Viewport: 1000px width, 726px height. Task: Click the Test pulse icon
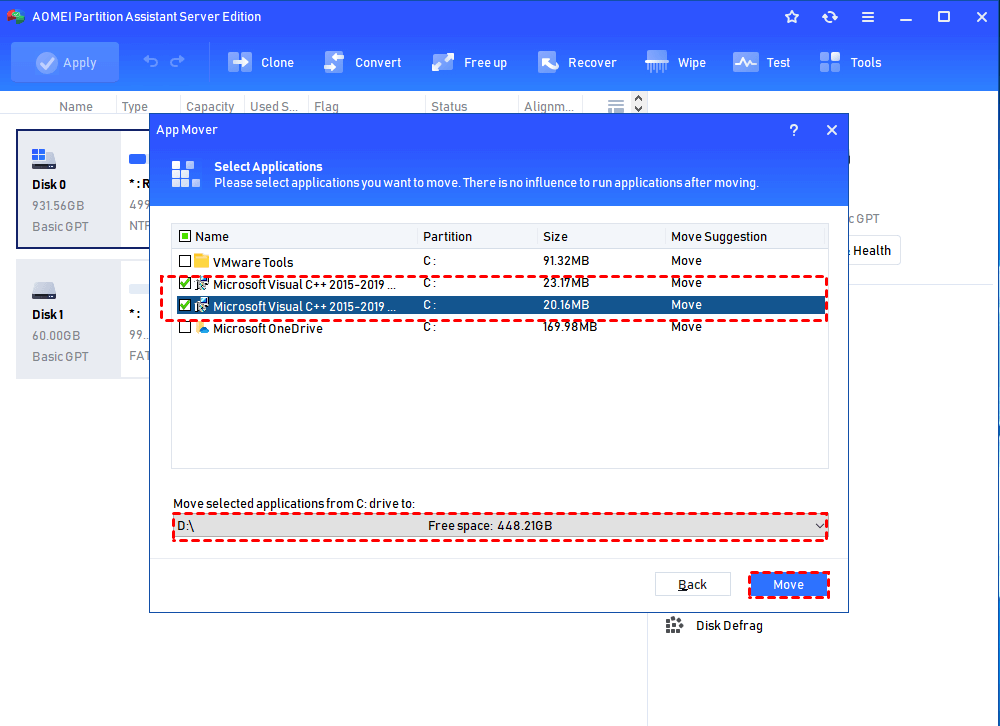(746, 63)
